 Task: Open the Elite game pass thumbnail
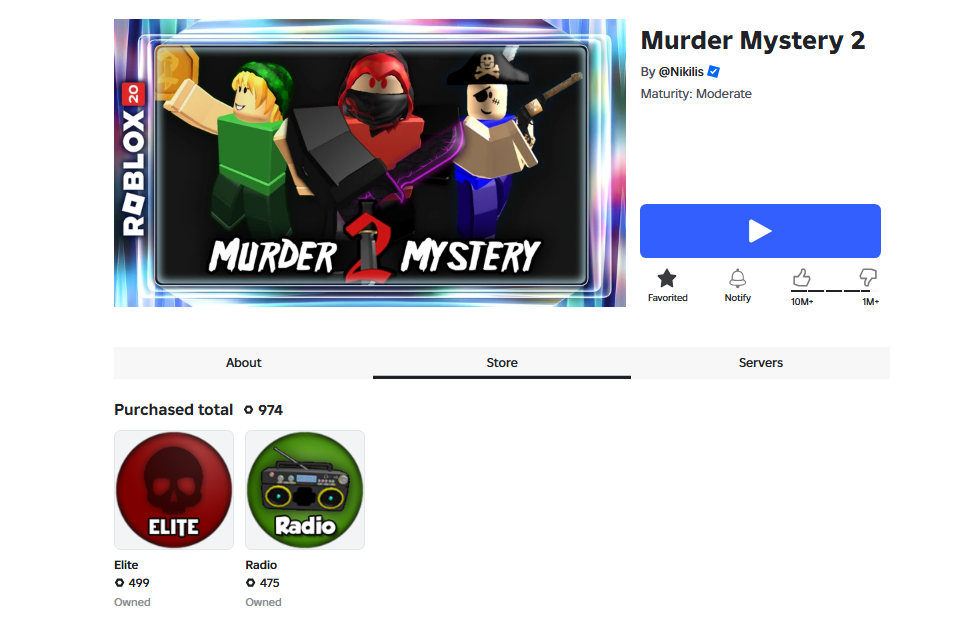[x=174, y=490]
